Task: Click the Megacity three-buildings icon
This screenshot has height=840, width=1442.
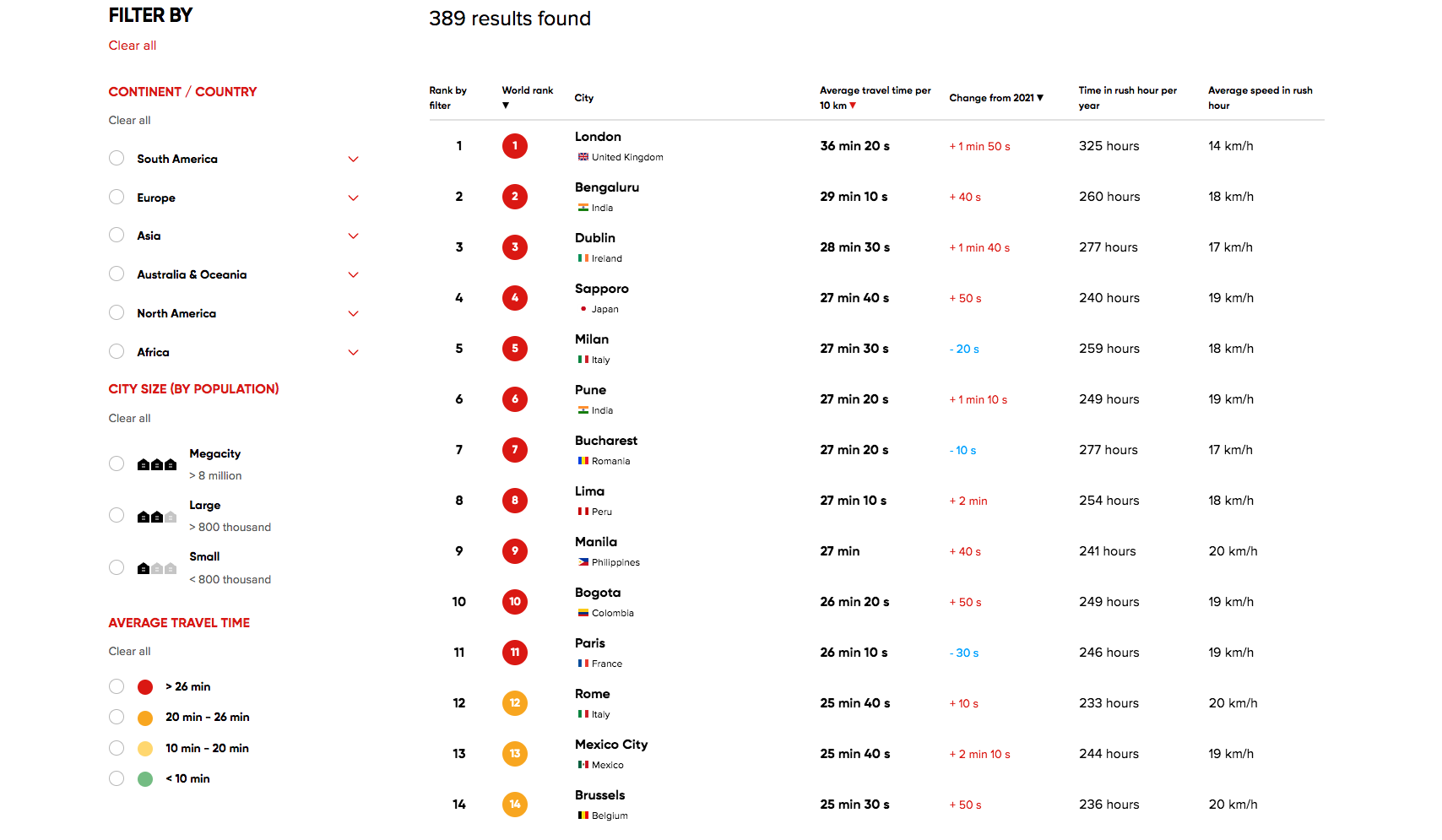Action: [157, 464]
